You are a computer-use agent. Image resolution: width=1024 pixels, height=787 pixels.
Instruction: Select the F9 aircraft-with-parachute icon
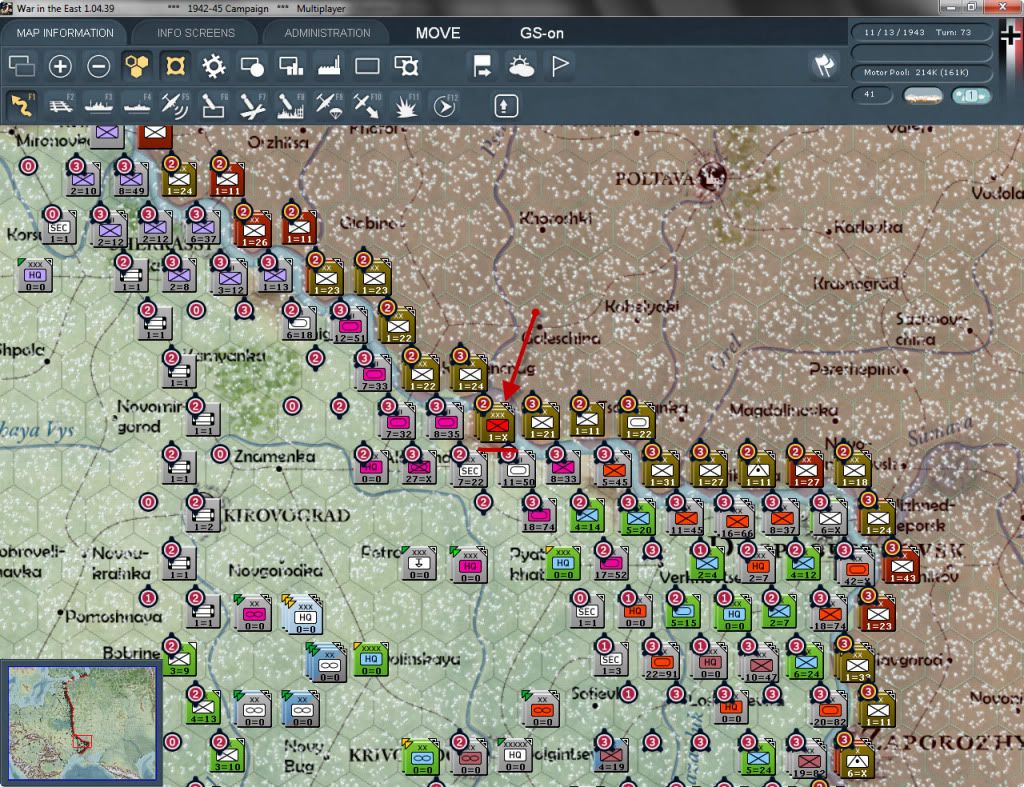click(329, 105)
